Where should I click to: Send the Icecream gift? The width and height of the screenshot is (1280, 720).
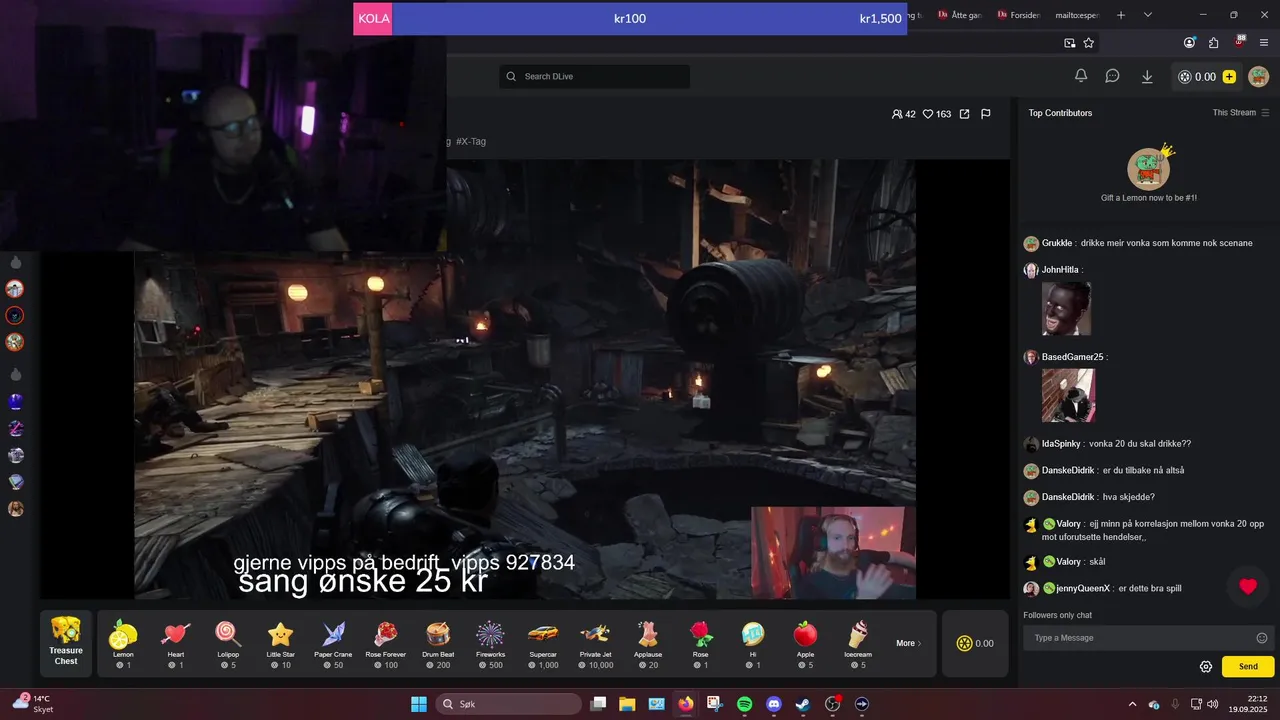[x=858, y=644]
